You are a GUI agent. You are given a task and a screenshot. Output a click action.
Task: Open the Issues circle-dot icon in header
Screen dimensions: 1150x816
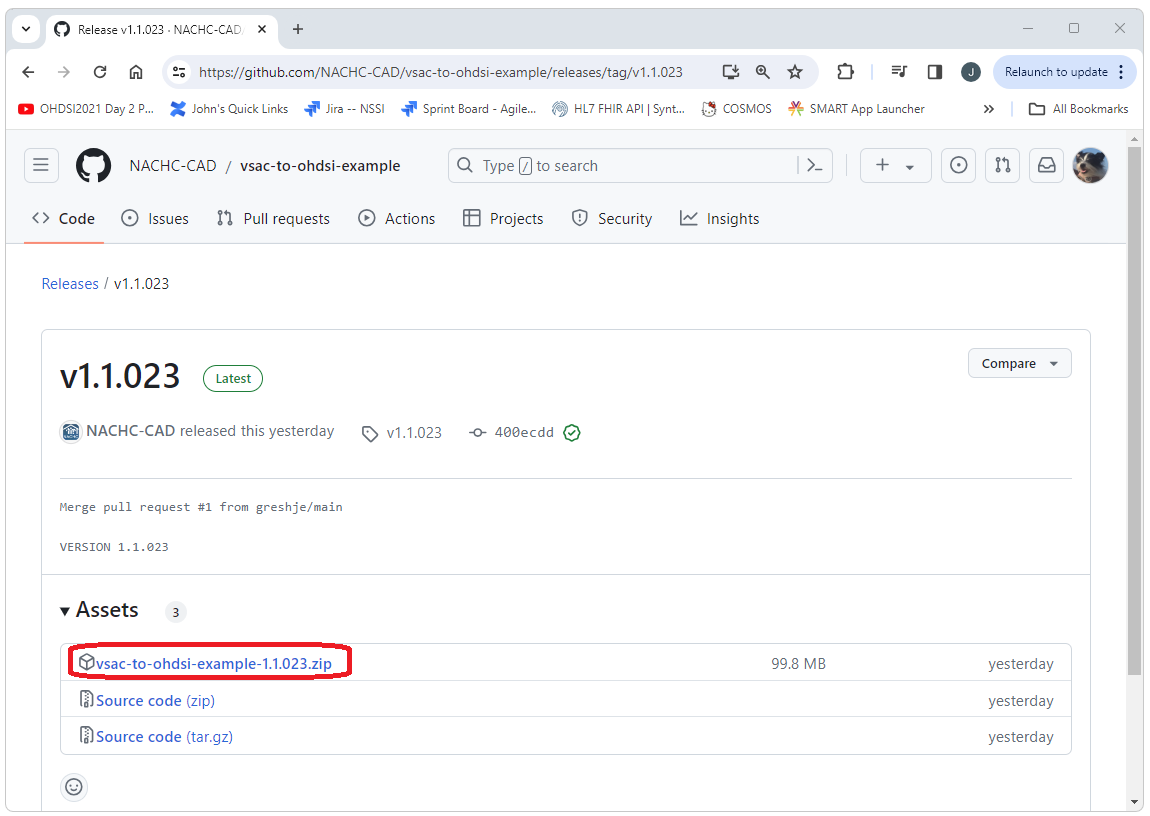[959, 165]
